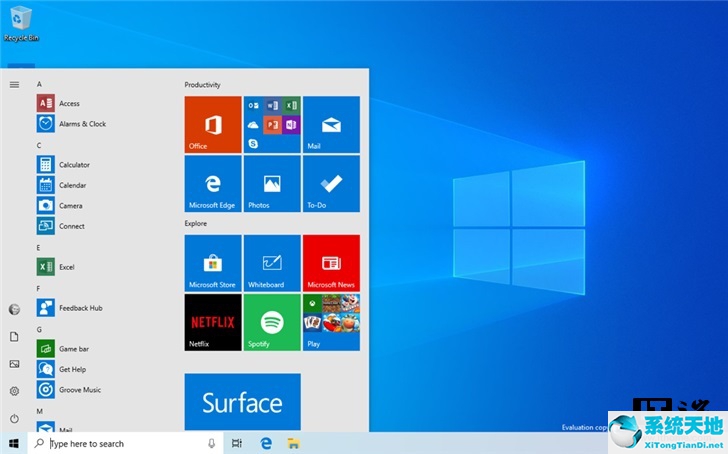Select the Recycle Bin desktop icon
The width and height of the screenshot is (728, 454).
coord(21,24)
